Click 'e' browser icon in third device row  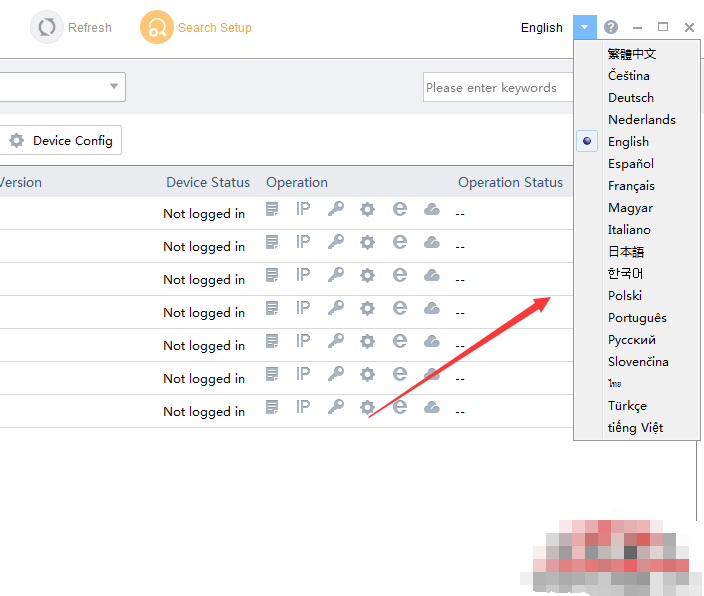click(x=400, y=275)
